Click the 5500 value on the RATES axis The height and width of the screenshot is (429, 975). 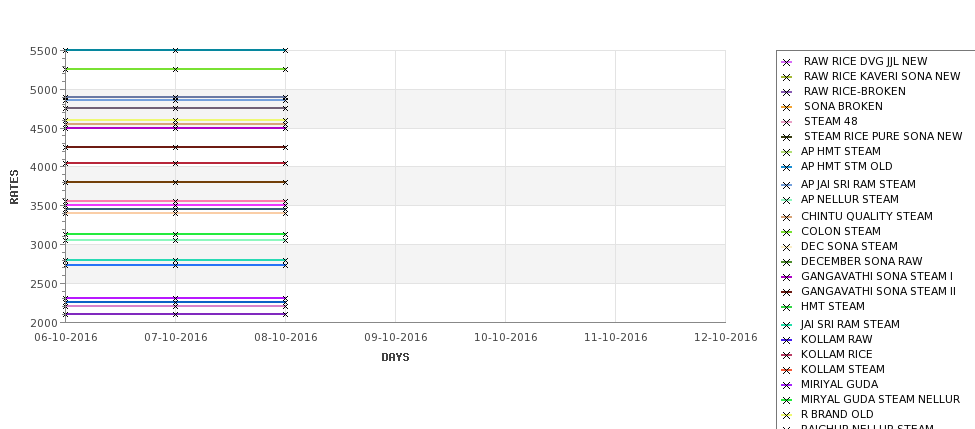44,51
